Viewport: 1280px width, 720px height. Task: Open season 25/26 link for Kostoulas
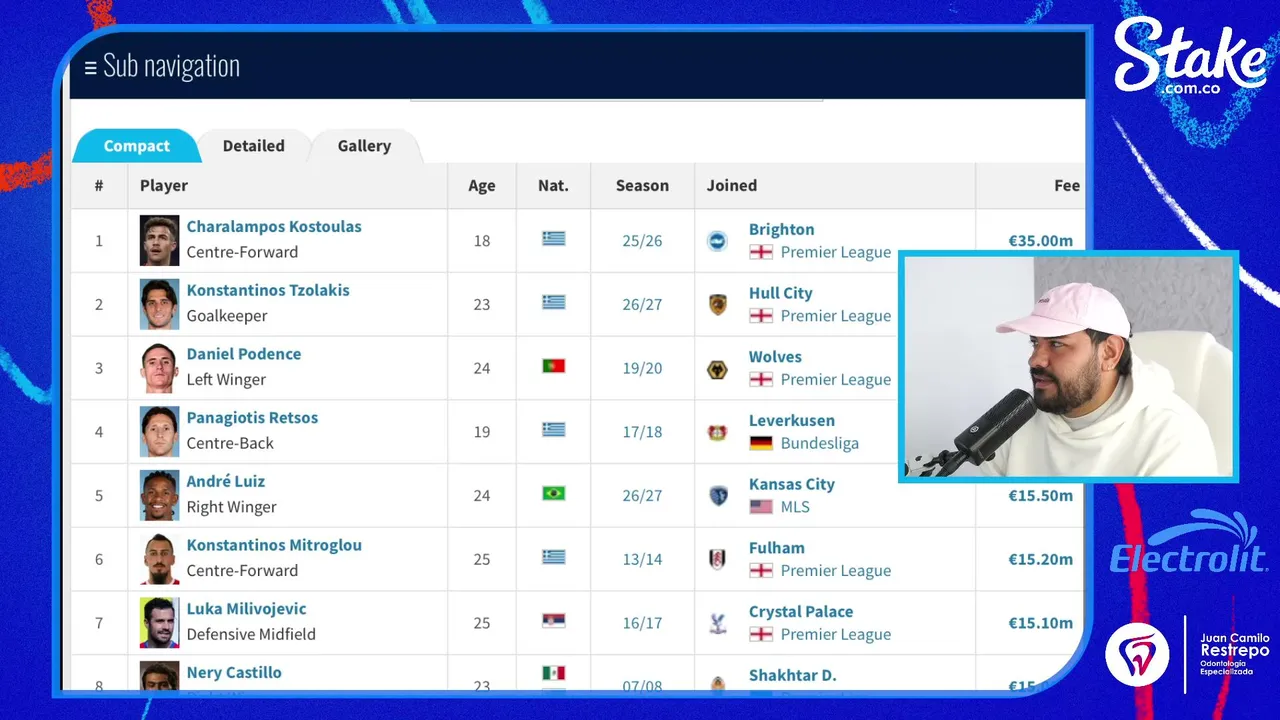[x=642, y=241]
